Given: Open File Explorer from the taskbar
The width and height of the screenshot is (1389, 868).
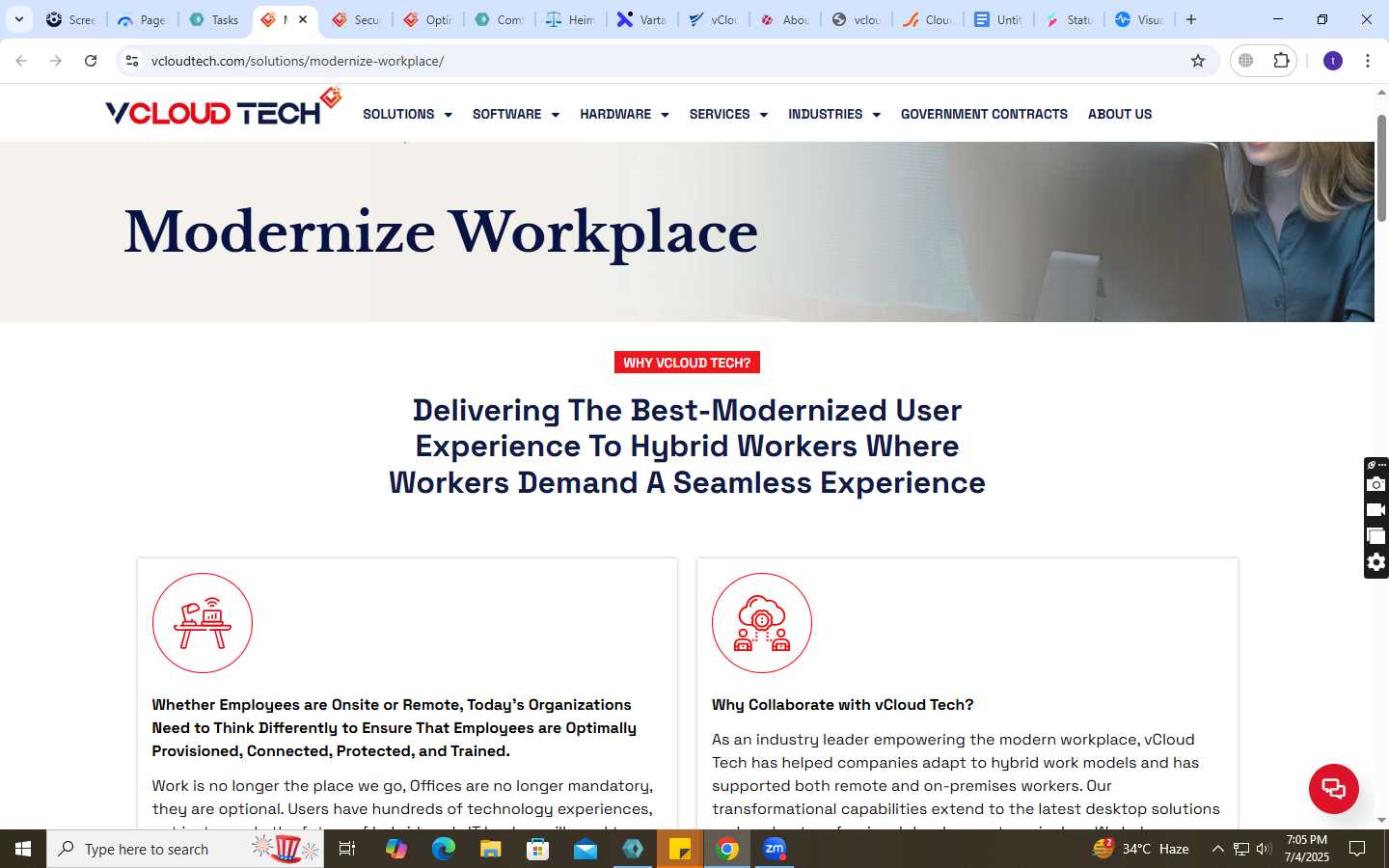Looking at the screenshot, I should click(491, 849).
